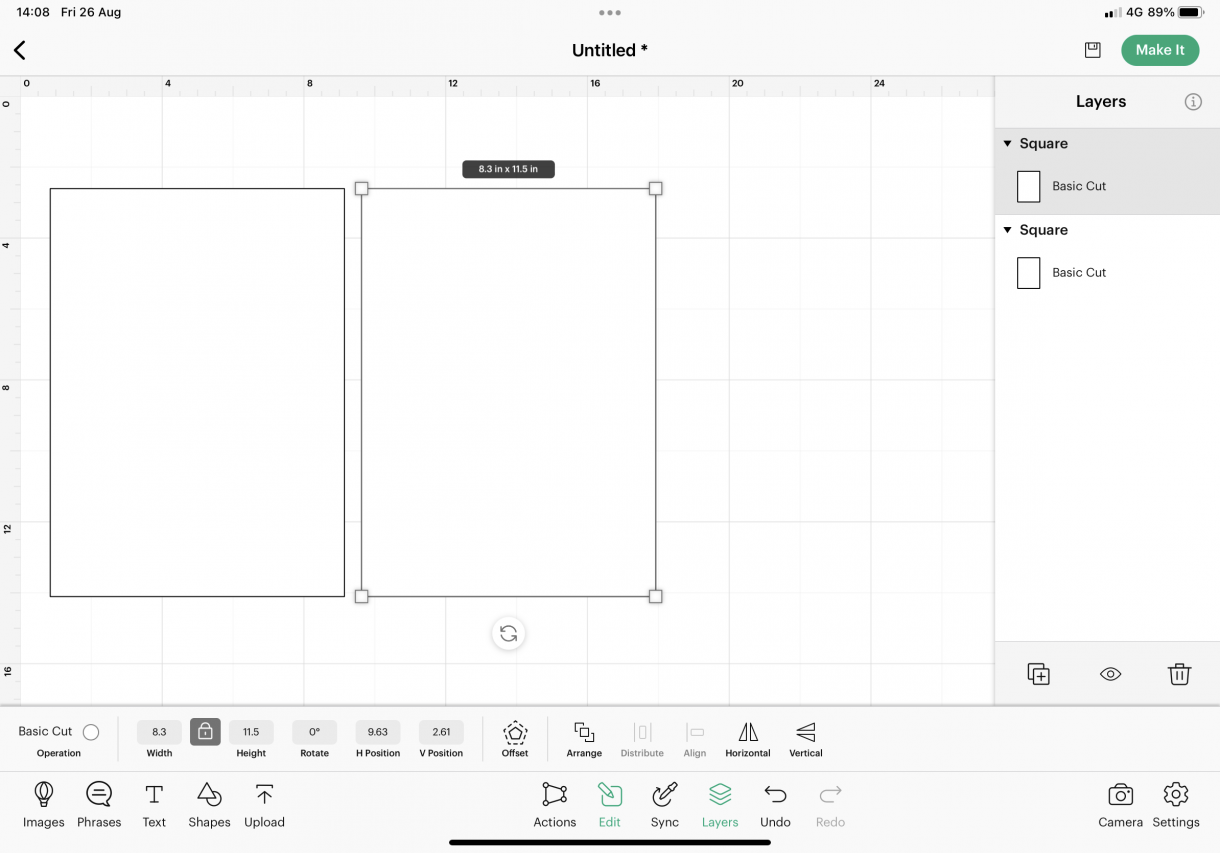Select the second Square's Basic Cut thumbnail

(x=1029, y=272)
